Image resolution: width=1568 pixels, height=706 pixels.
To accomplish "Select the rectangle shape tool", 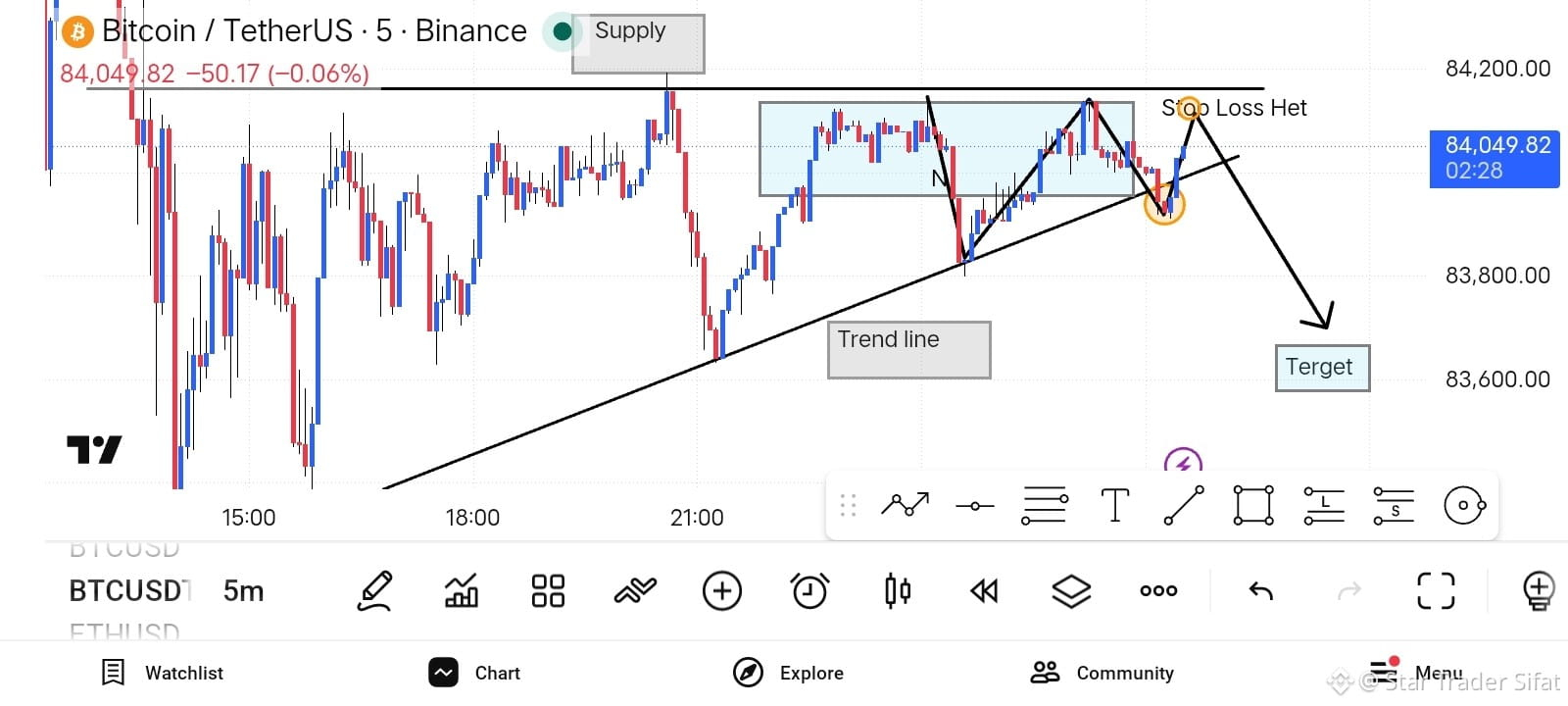I will click(1253, 506).
